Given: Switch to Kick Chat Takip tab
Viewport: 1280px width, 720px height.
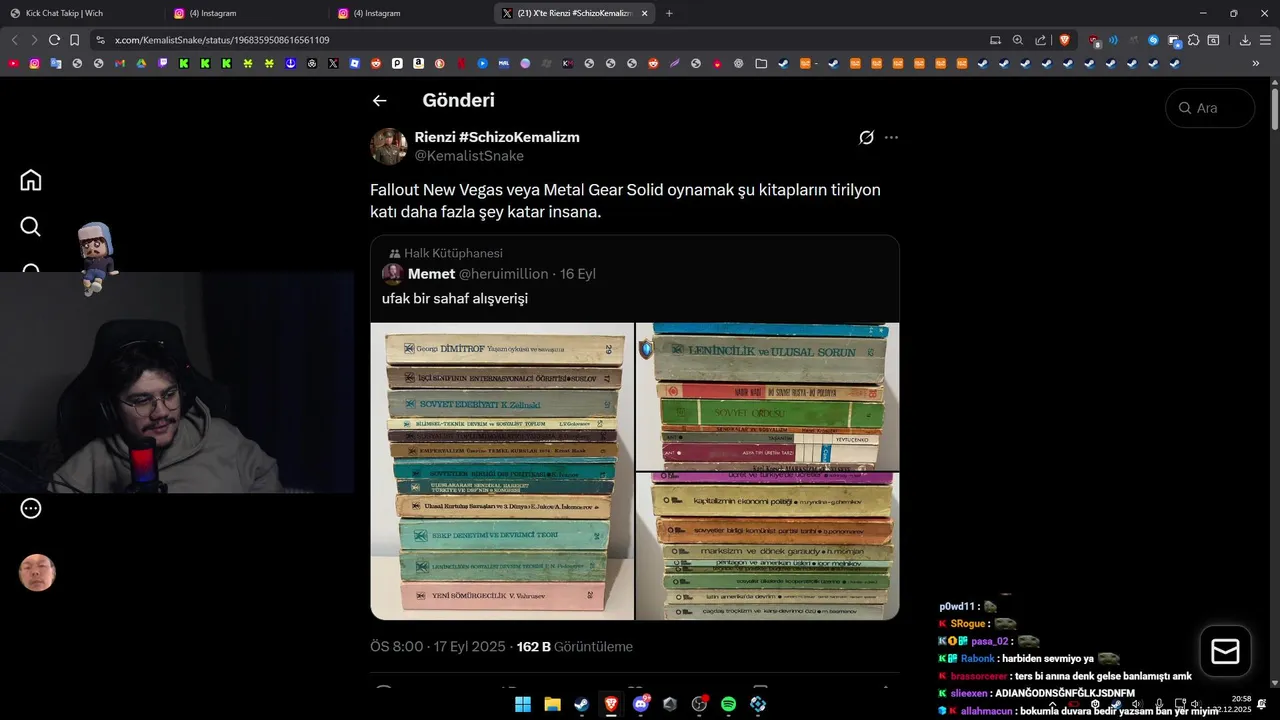Looking at the screenshot, I should [x=83, y=13].
